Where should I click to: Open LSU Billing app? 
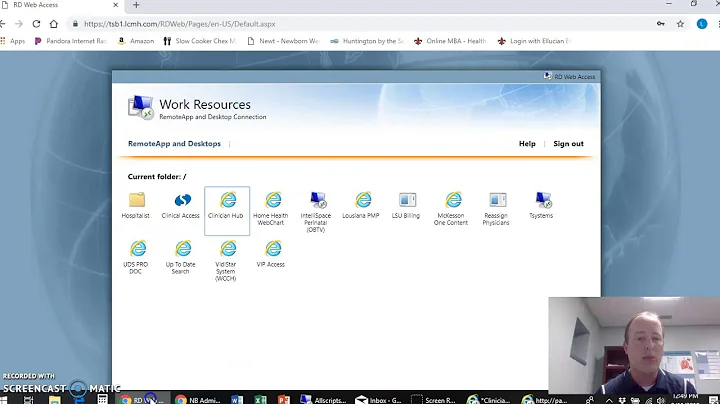[x=406, y=206]
